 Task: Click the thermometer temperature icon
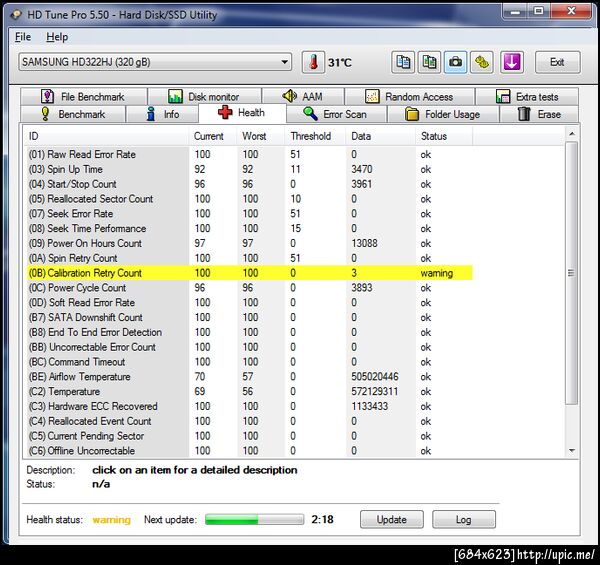313,62
